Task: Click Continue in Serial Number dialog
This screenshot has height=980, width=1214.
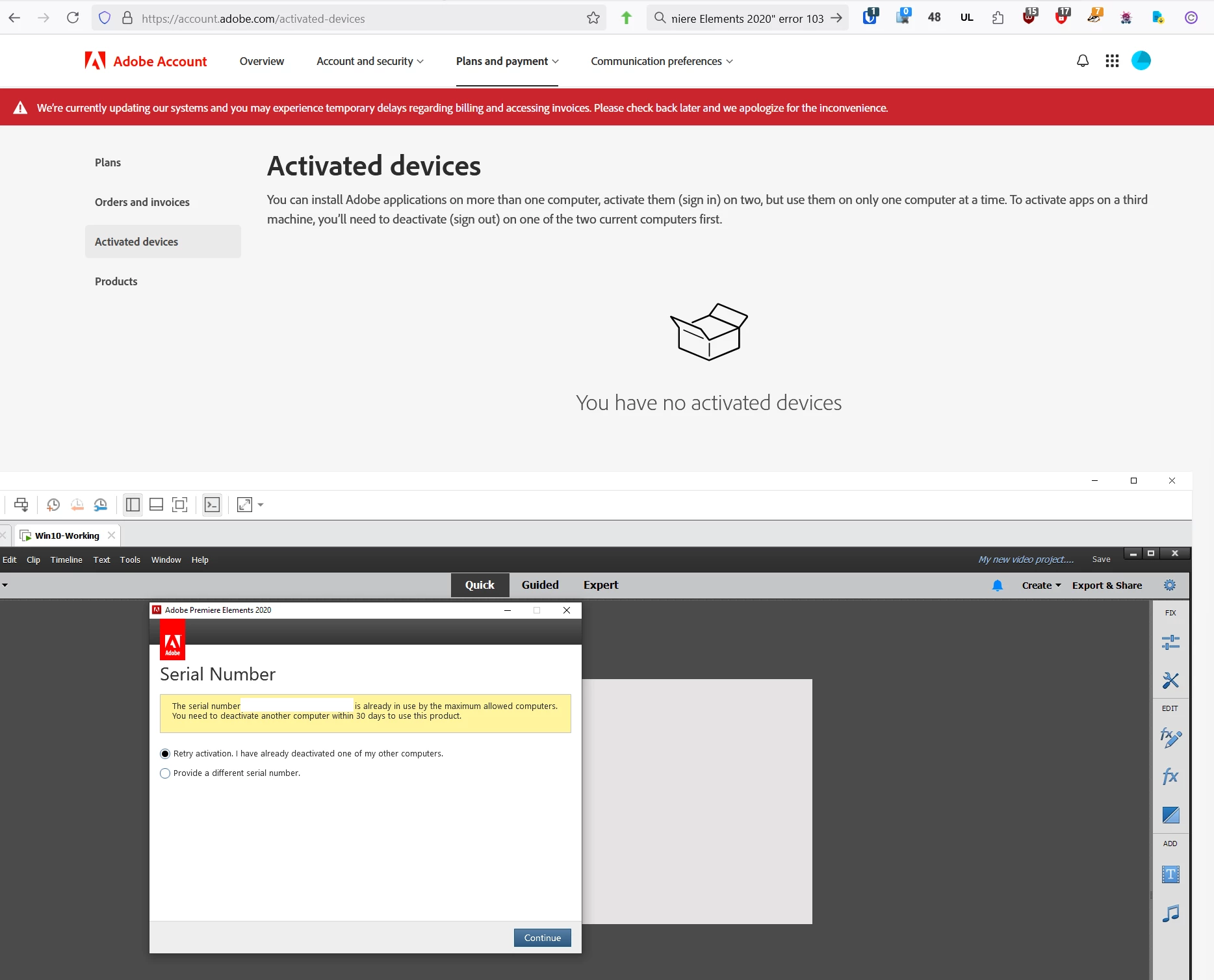Action: click(x=543, y=938)
